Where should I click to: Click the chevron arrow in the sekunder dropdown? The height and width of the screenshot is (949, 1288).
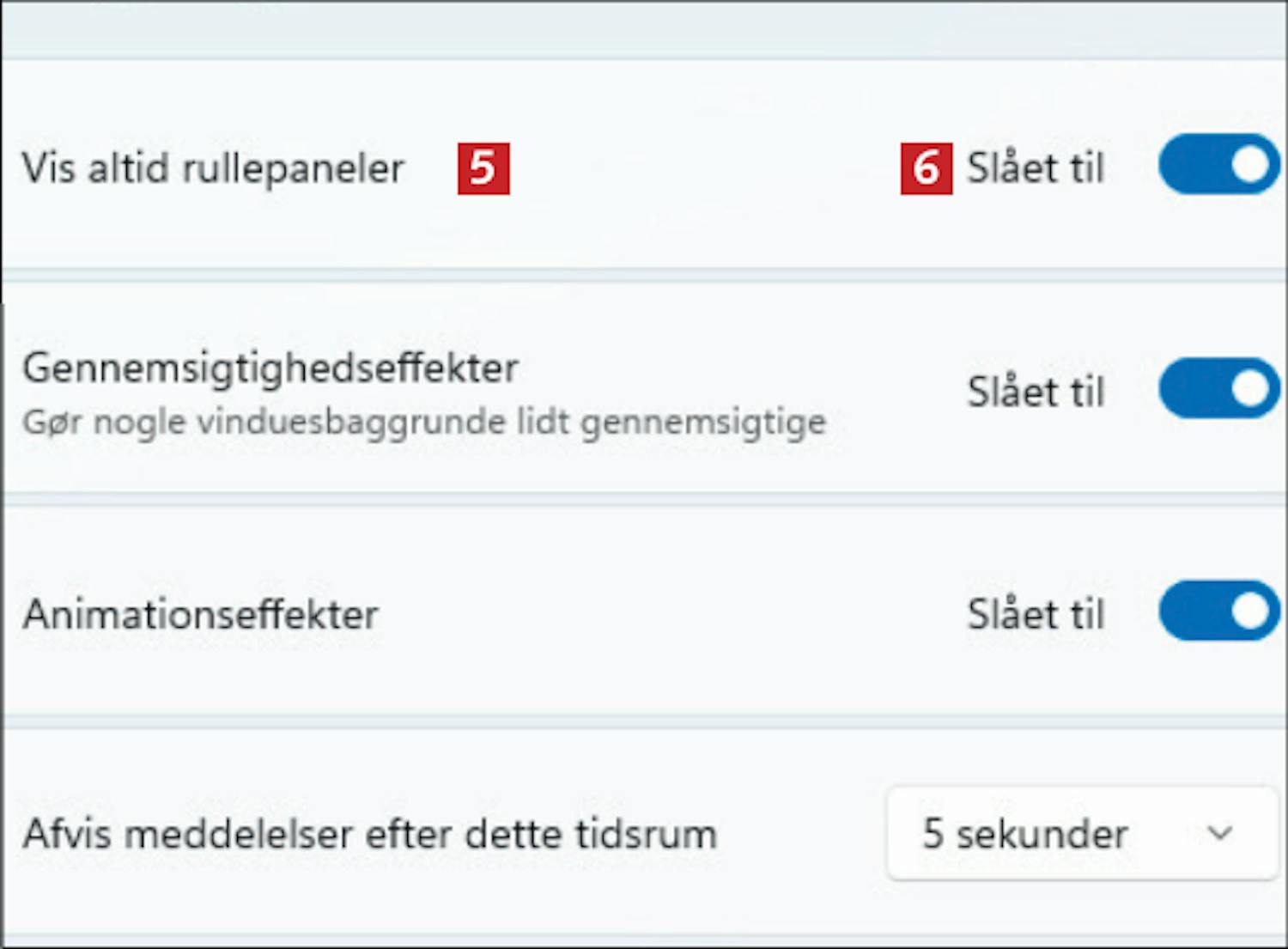[x=1219, y=832]
